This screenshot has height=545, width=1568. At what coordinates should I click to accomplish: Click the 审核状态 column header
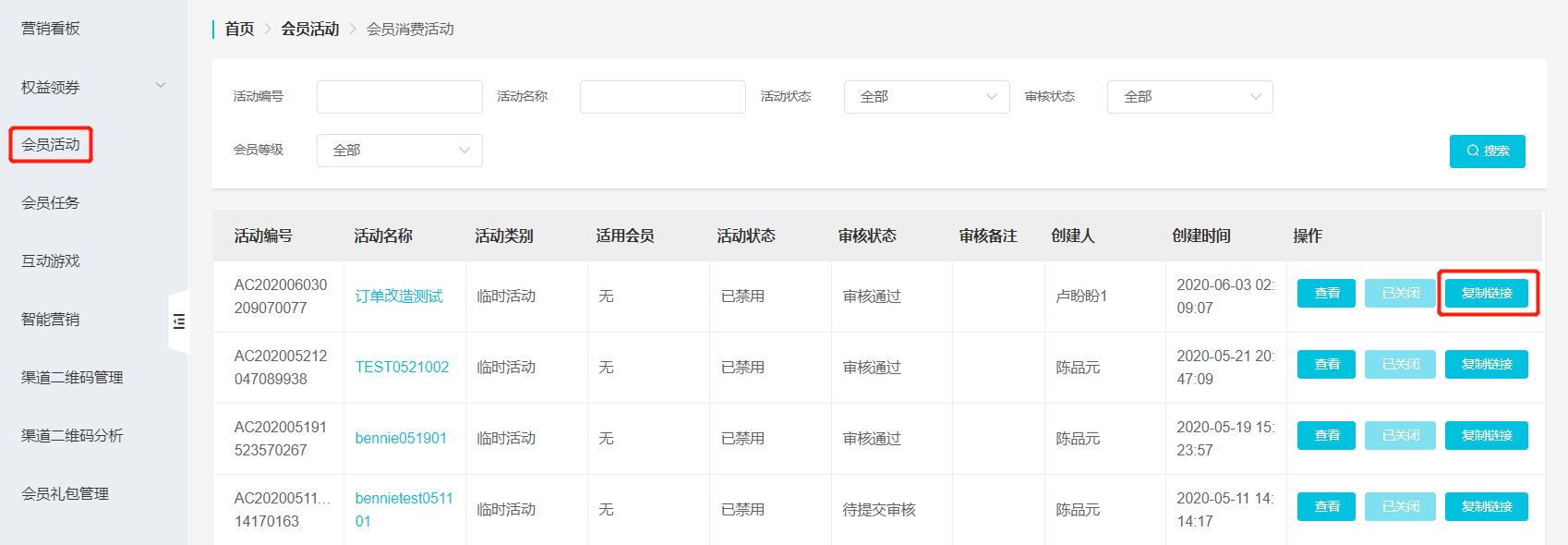[x=867, y=236]
